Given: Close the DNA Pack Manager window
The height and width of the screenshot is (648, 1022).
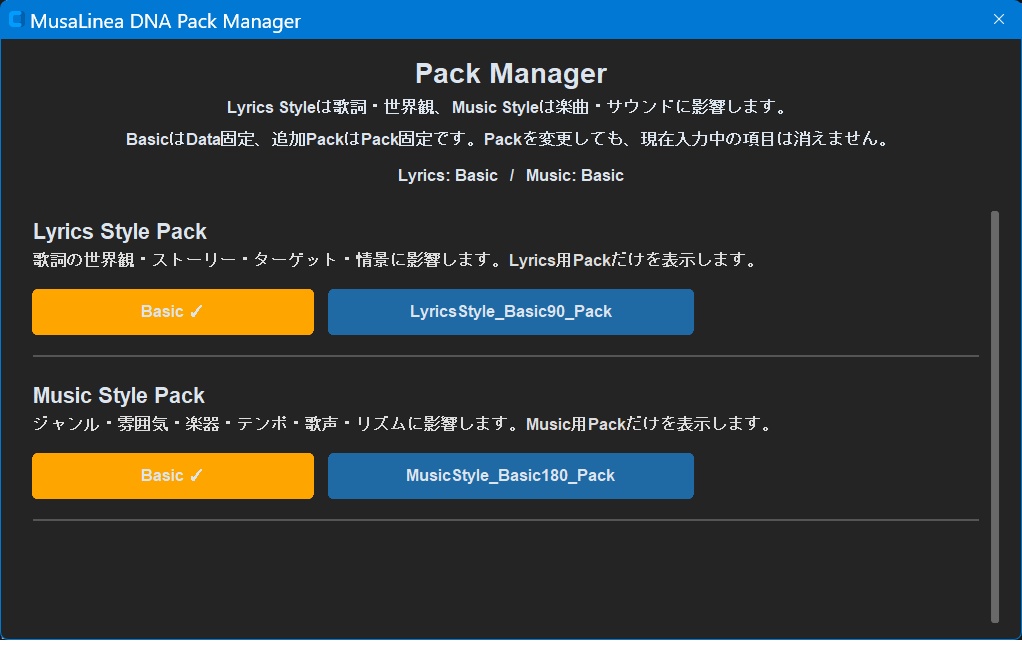Looking at the screenshot, I should [x=999, y=20].
